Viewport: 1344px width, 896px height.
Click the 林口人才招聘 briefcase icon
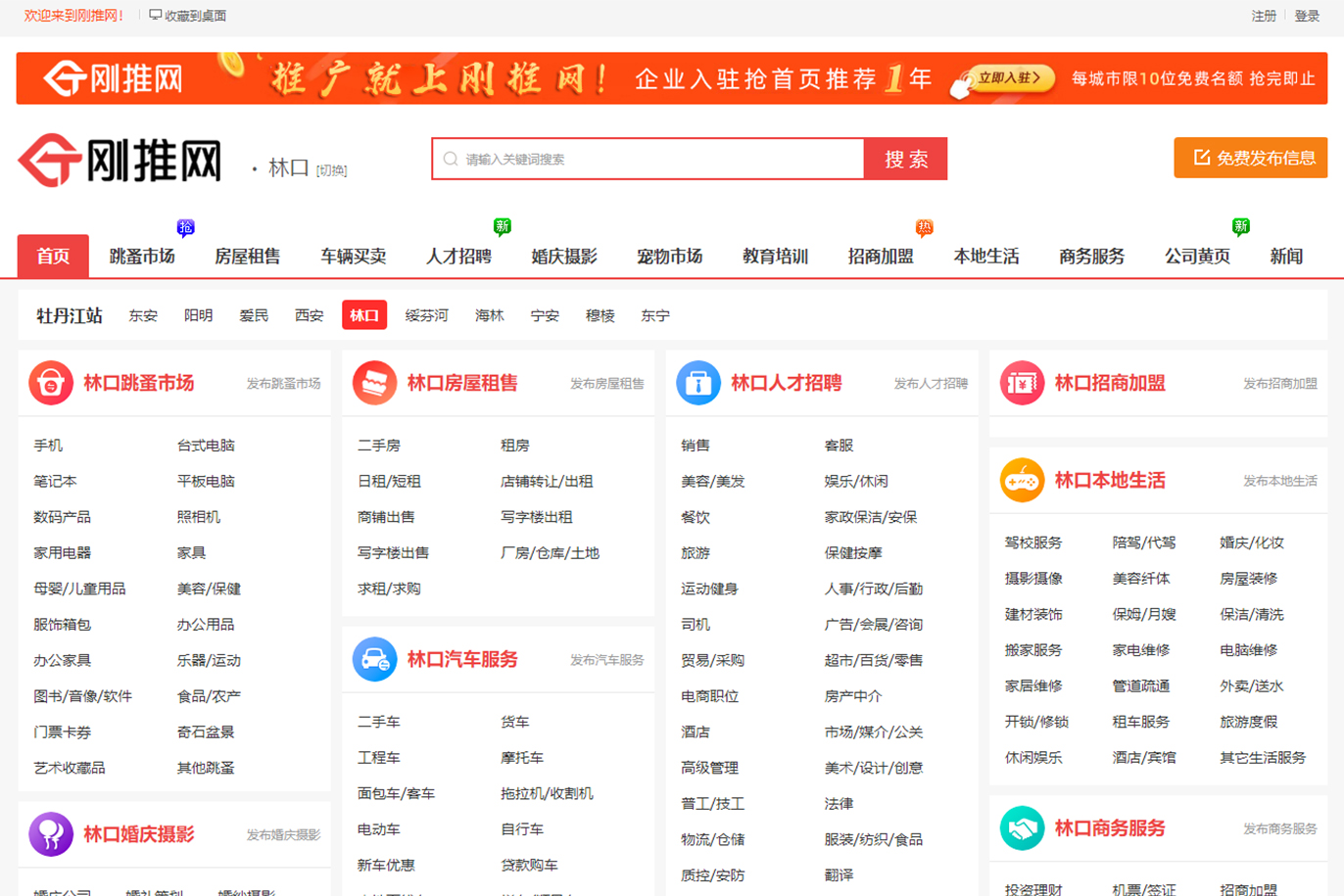pos(698,382)
